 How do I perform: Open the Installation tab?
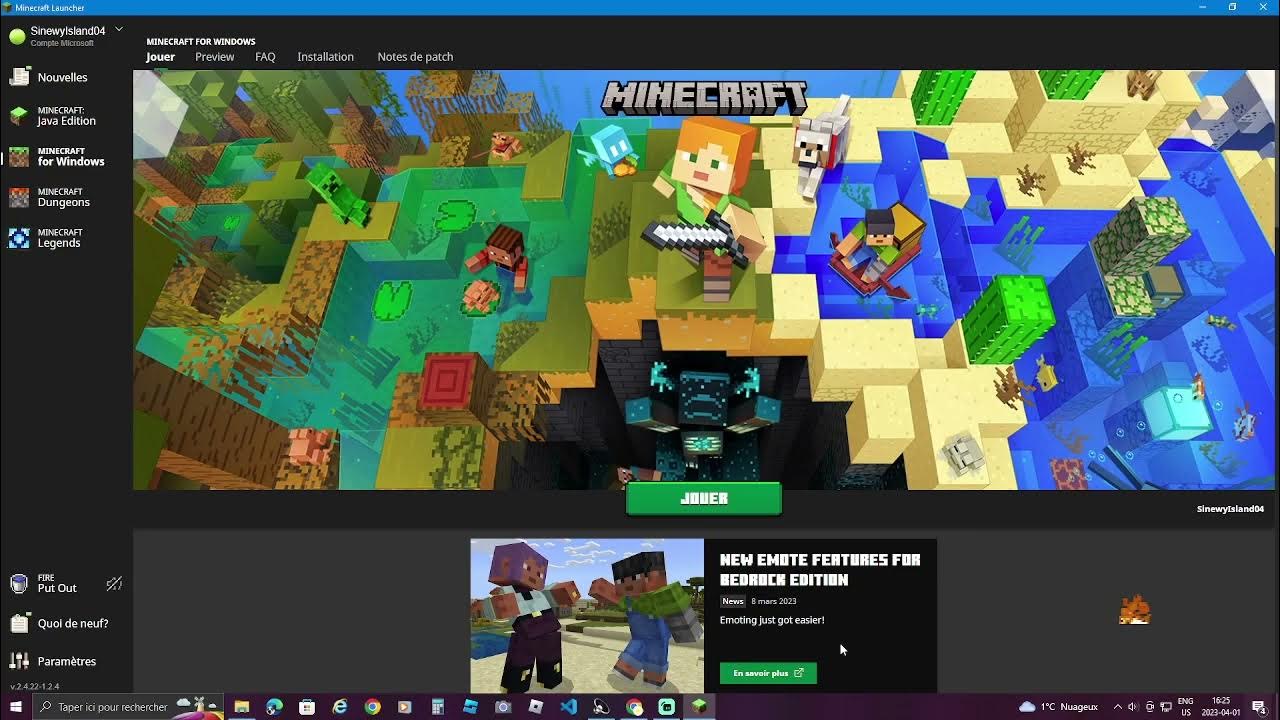tap(325, 57)
